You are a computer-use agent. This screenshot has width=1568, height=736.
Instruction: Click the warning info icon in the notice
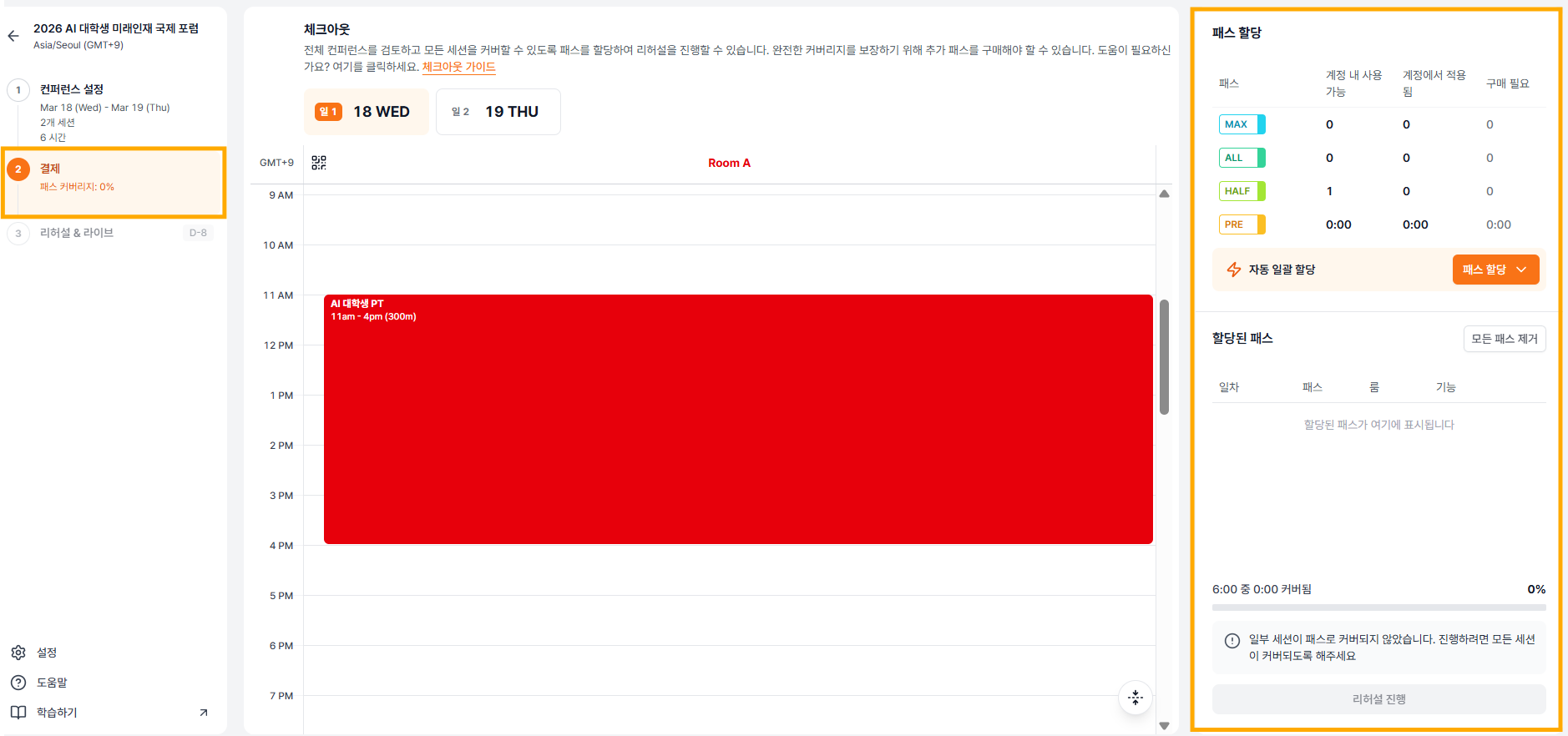click(x=1232, y=641)
